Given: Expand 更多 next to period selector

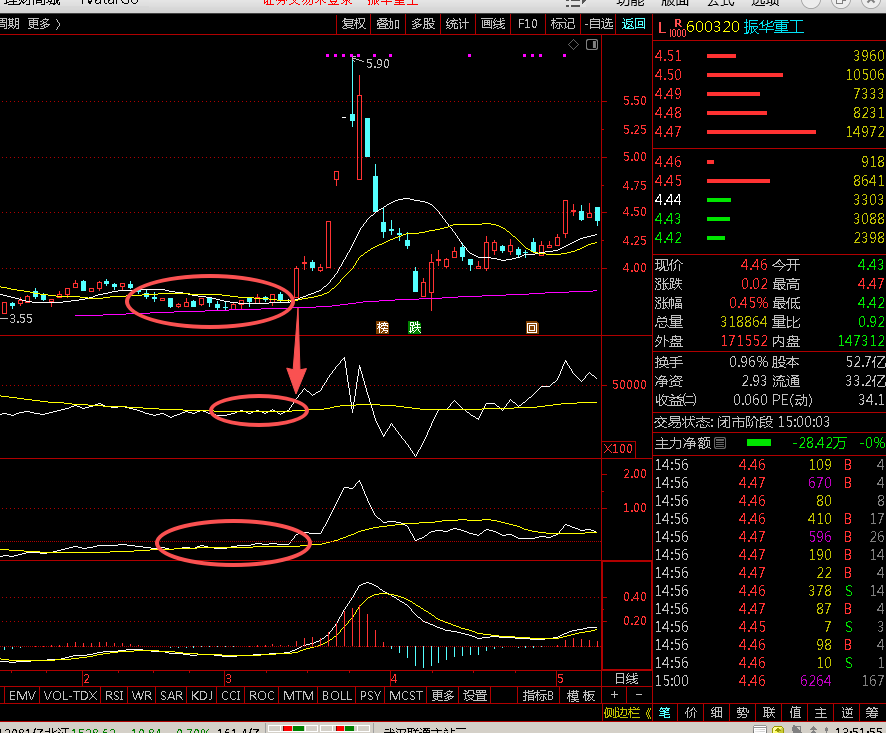Looking at the screenshot, I should pos(44,24).
